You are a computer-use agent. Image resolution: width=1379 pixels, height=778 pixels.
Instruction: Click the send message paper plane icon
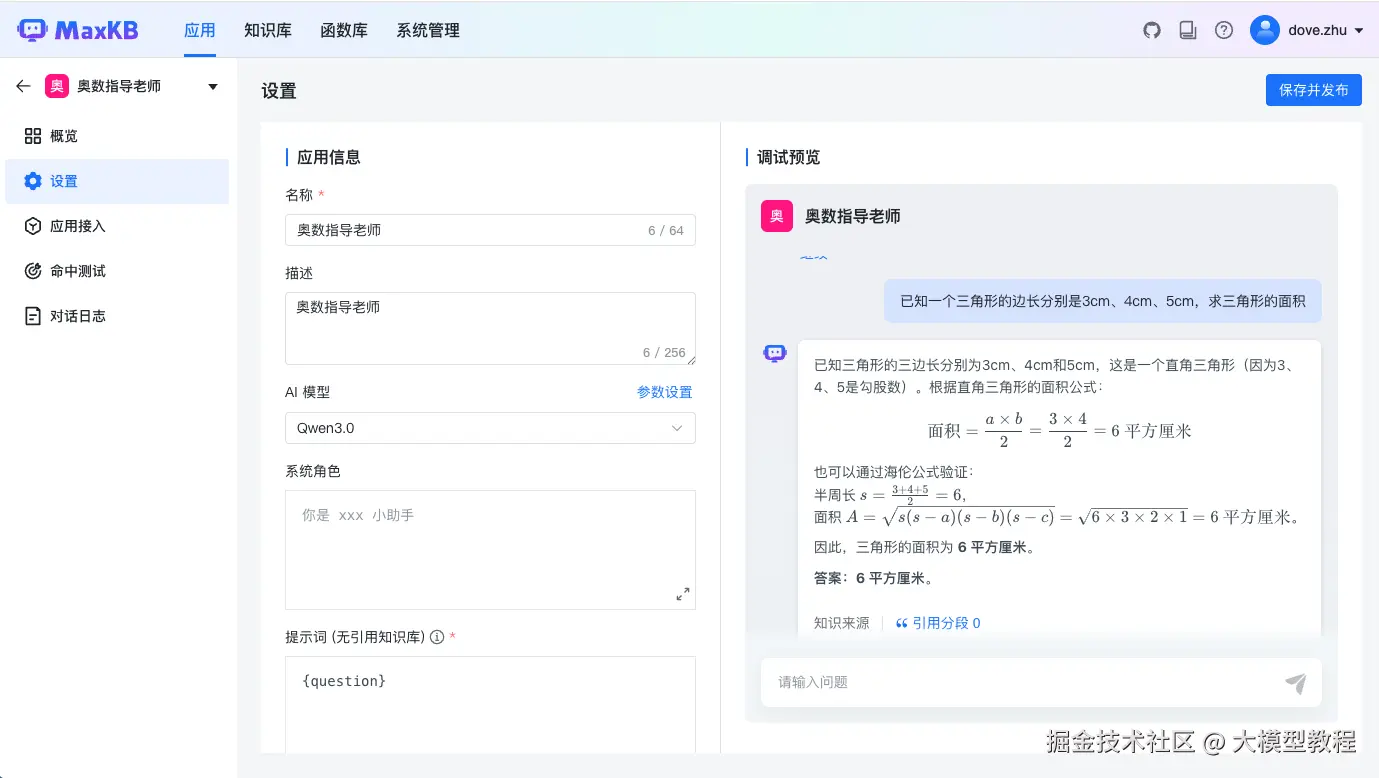(x=1295, y=683)
